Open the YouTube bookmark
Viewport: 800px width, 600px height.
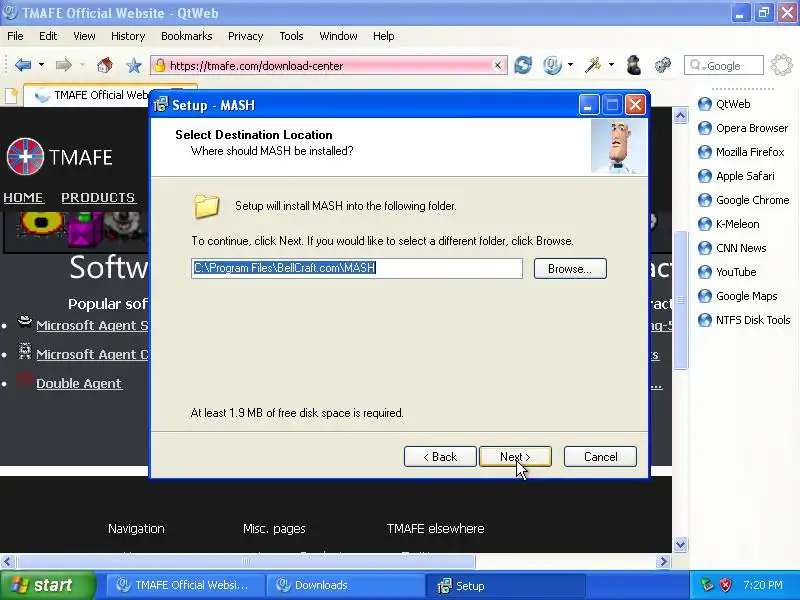coord(727,272)
